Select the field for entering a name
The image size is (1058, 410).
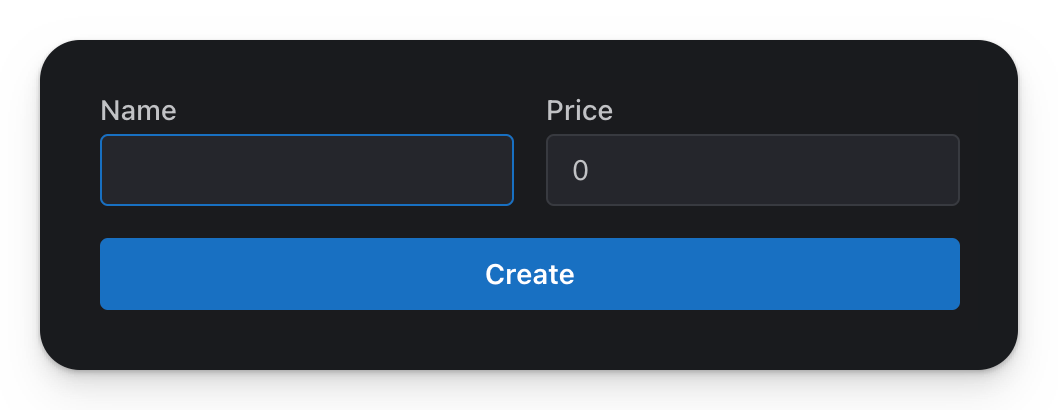[x=306, y=170]
